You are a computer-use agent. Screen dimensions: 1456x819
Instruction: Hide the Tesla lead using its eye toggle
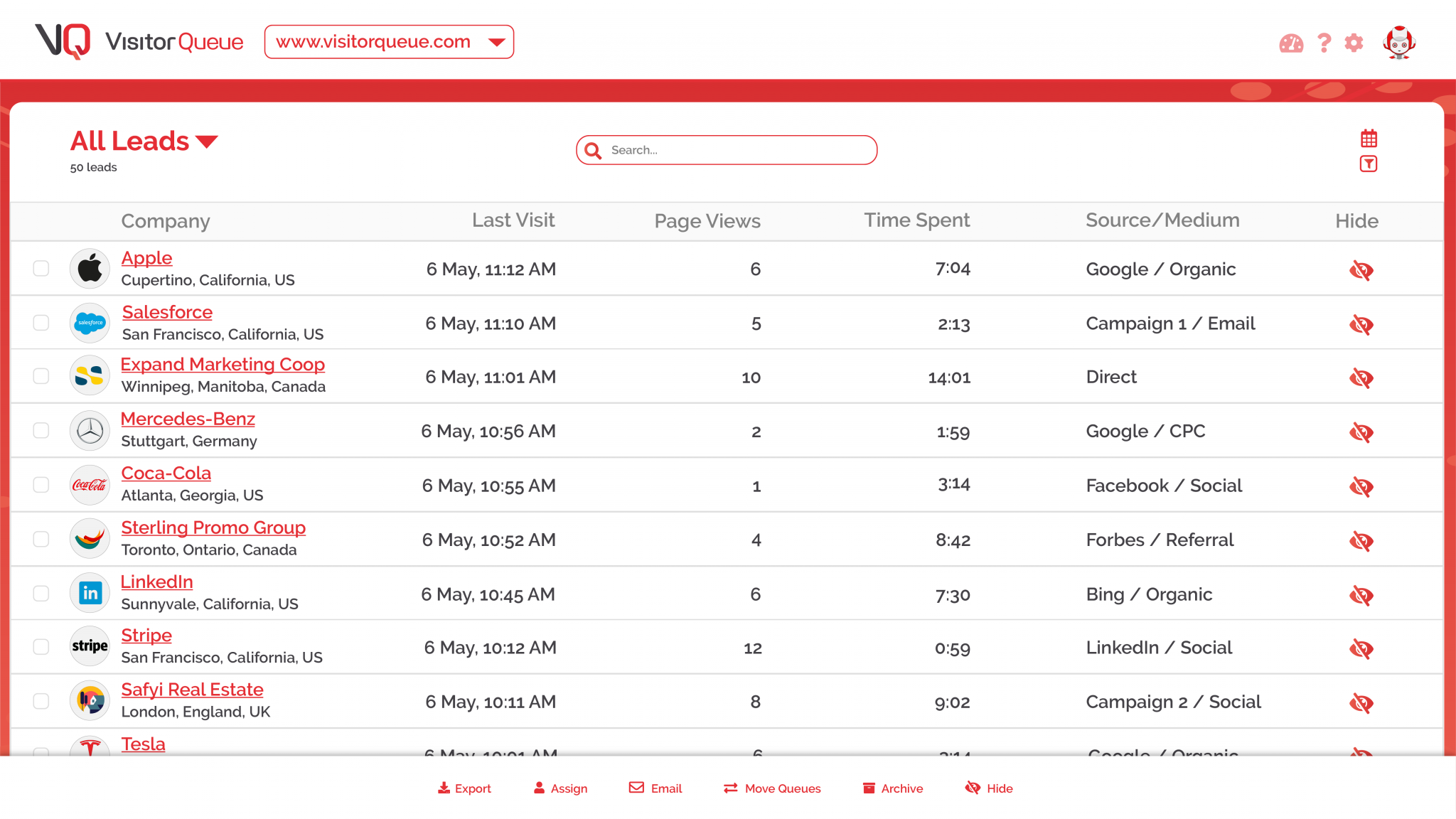click(x=1361, y=755)
